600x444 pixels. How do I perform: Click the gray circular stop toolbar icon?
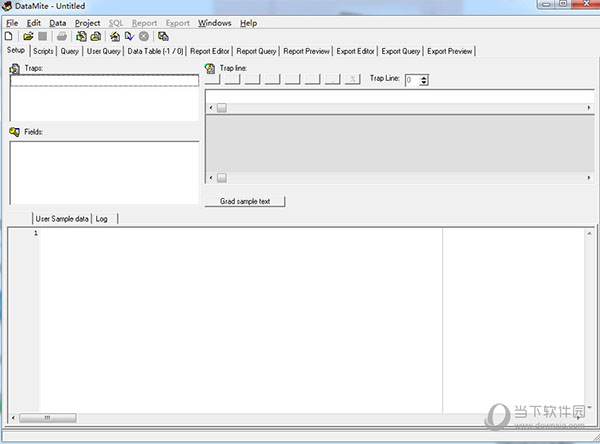[x=144, y=36]
